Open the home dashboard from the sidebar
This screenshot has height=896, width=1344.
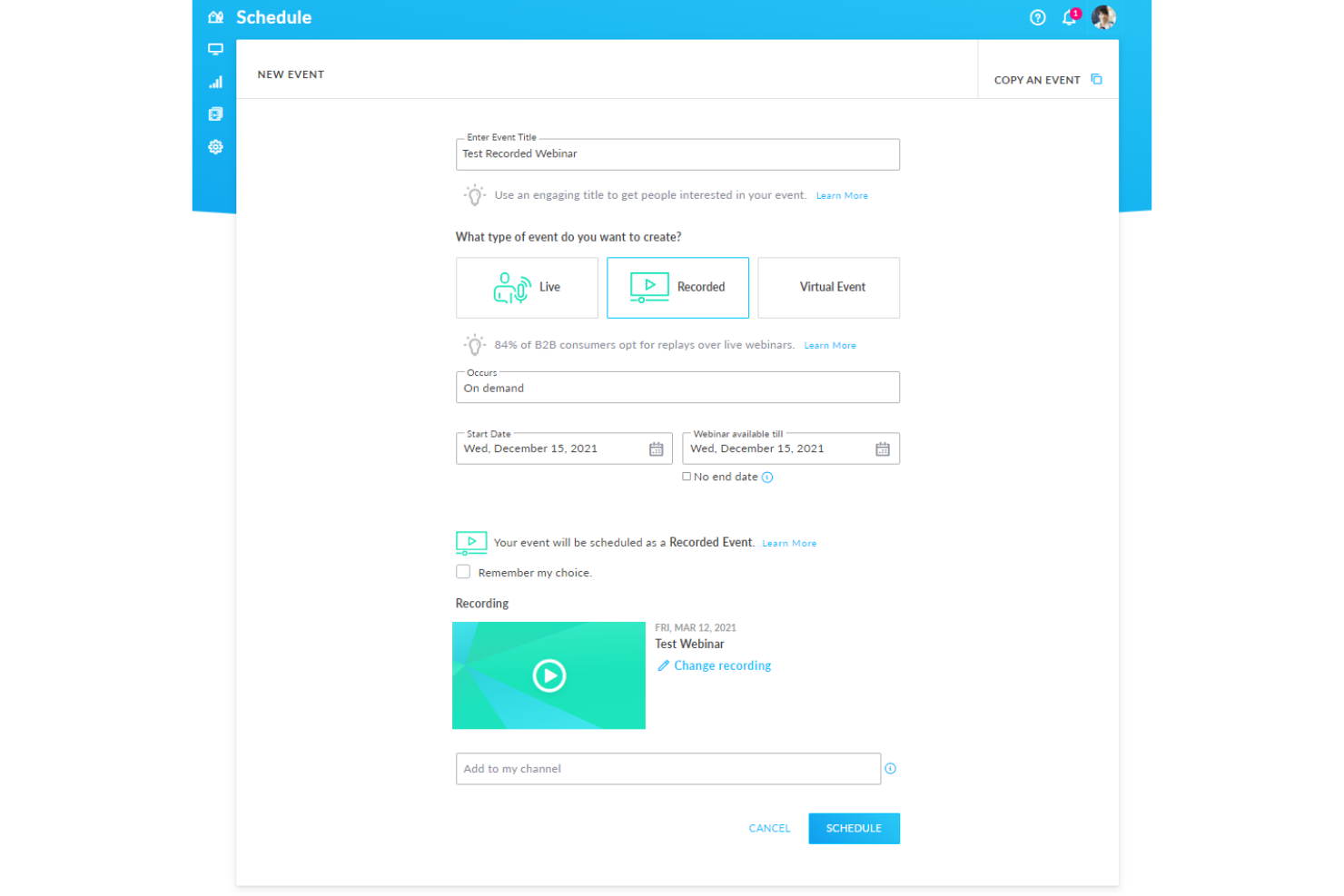click(214, 16)
